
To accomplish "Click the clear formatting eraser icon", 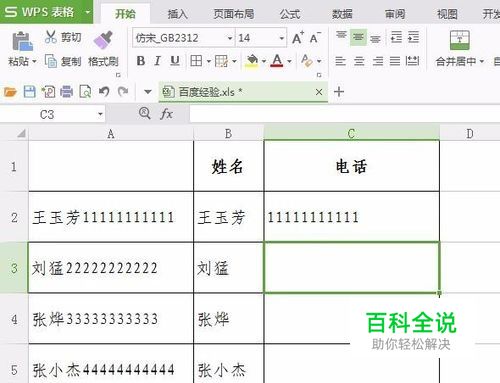I will [307, 61].
